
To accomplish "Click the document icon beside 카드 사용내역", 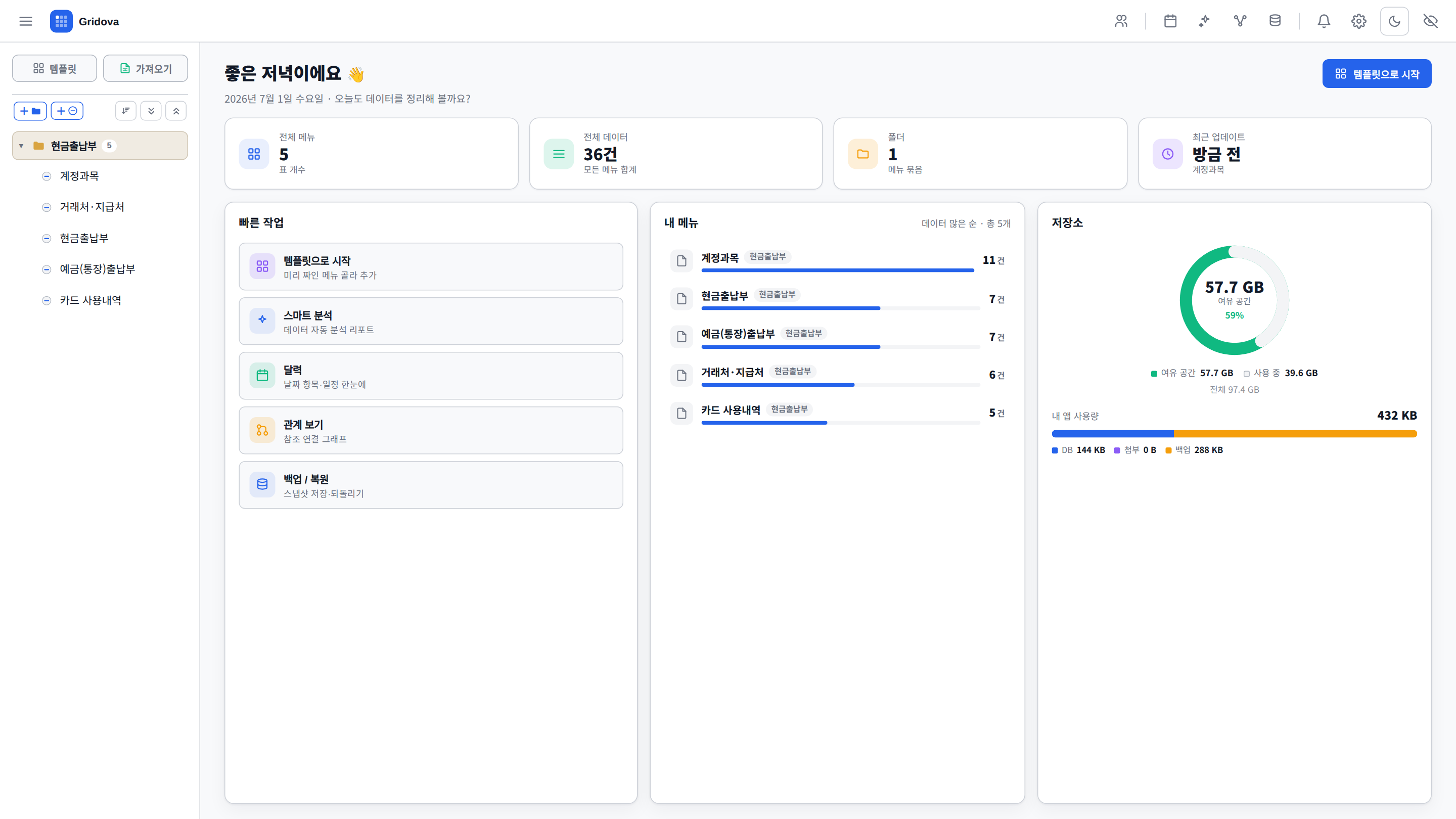I will (681, 413).
